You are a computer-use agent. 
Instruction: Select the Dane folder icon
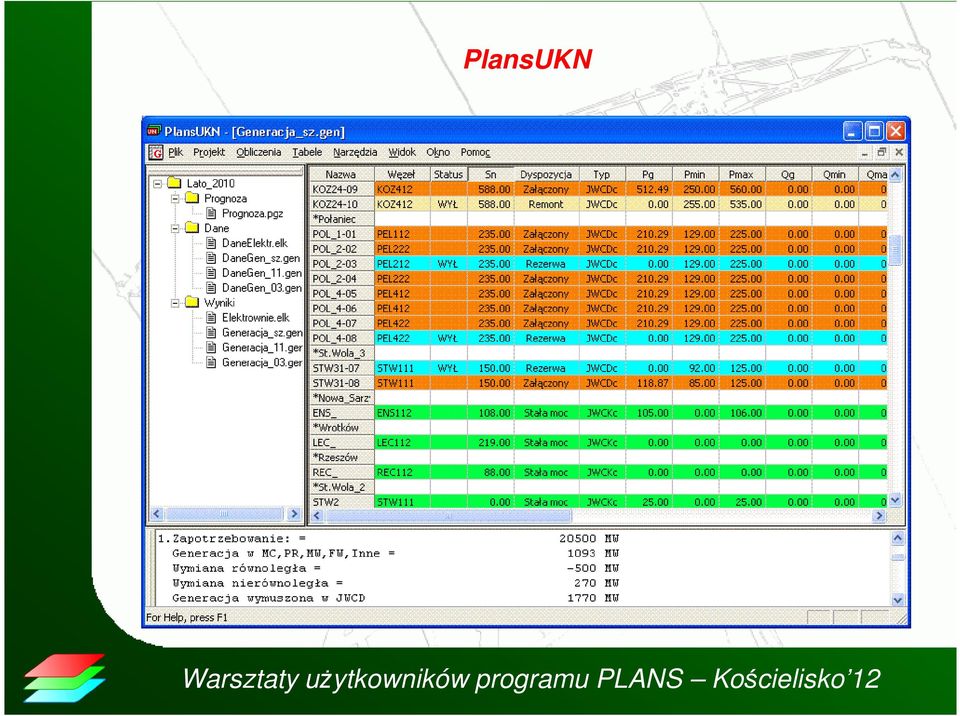(x=192, y=227)
